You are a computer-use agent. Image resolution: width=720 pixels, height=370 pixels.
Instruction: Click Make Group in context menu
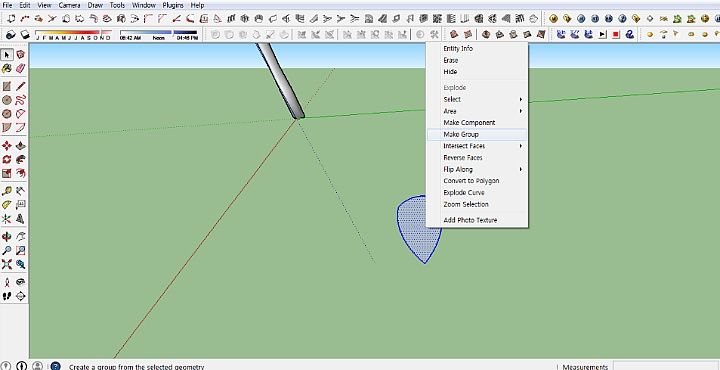477,135
